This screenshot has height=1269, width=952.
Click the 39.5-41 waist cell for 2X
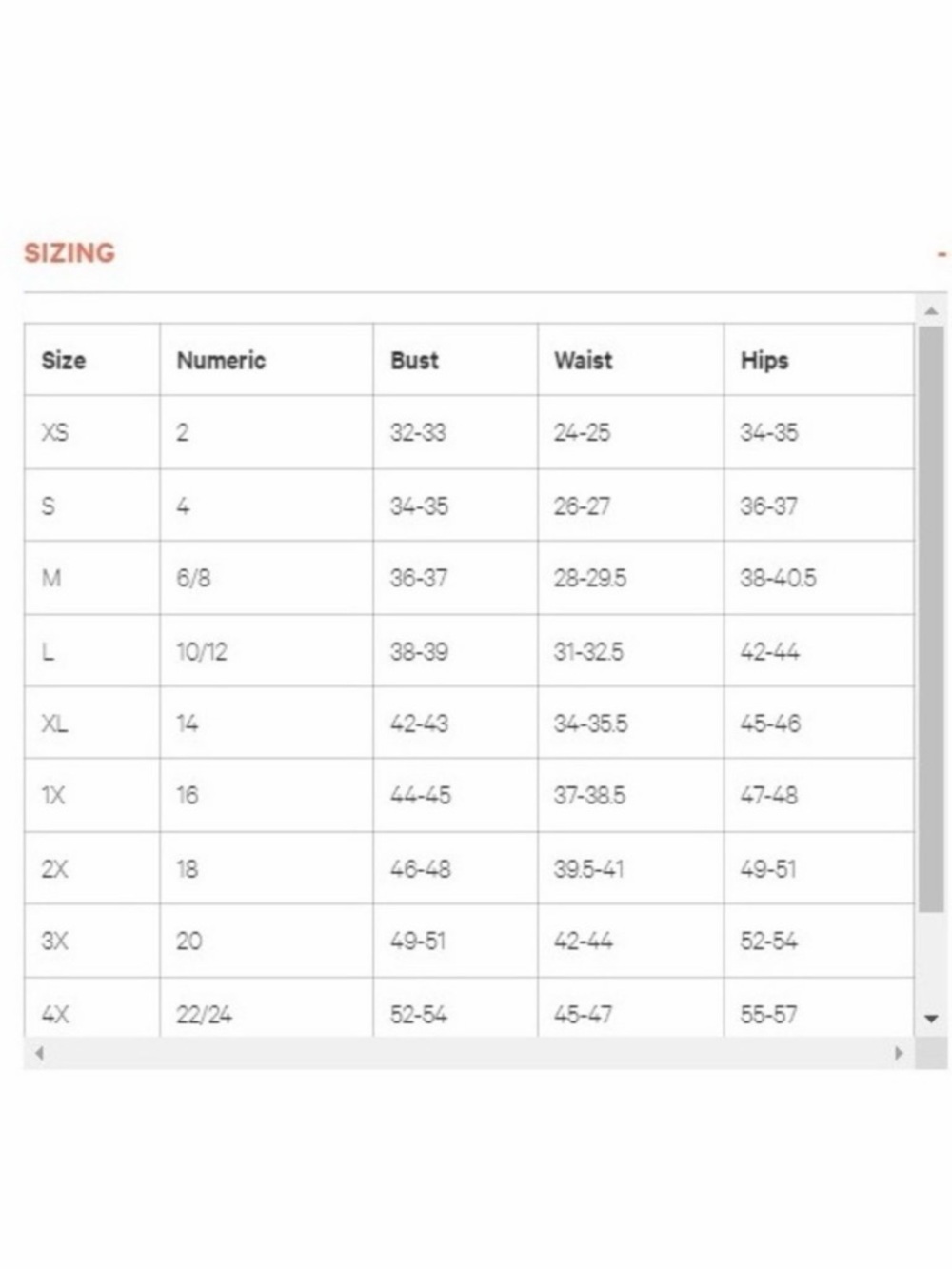tap(630, 868)
